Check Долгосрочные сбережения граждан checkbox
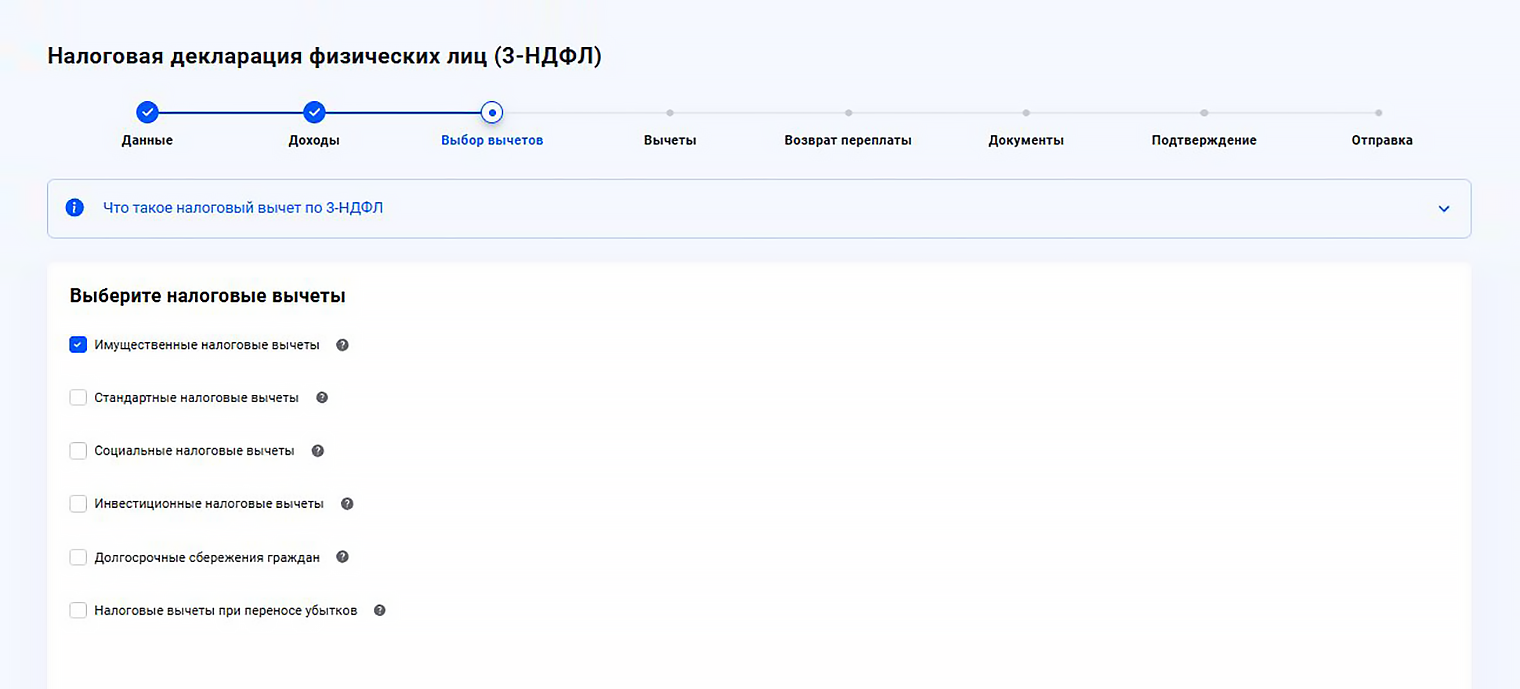The image size is (1520, 689). [78, 557]
